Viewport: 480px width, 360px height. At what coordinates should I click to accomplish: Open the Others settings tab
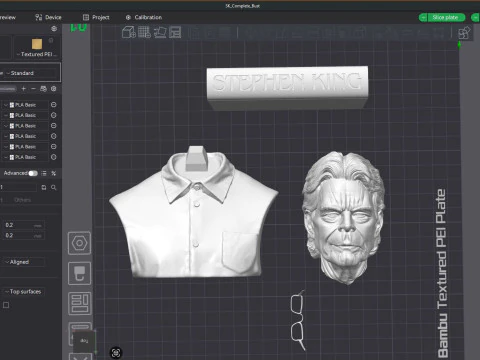click(x=22, y=200)
